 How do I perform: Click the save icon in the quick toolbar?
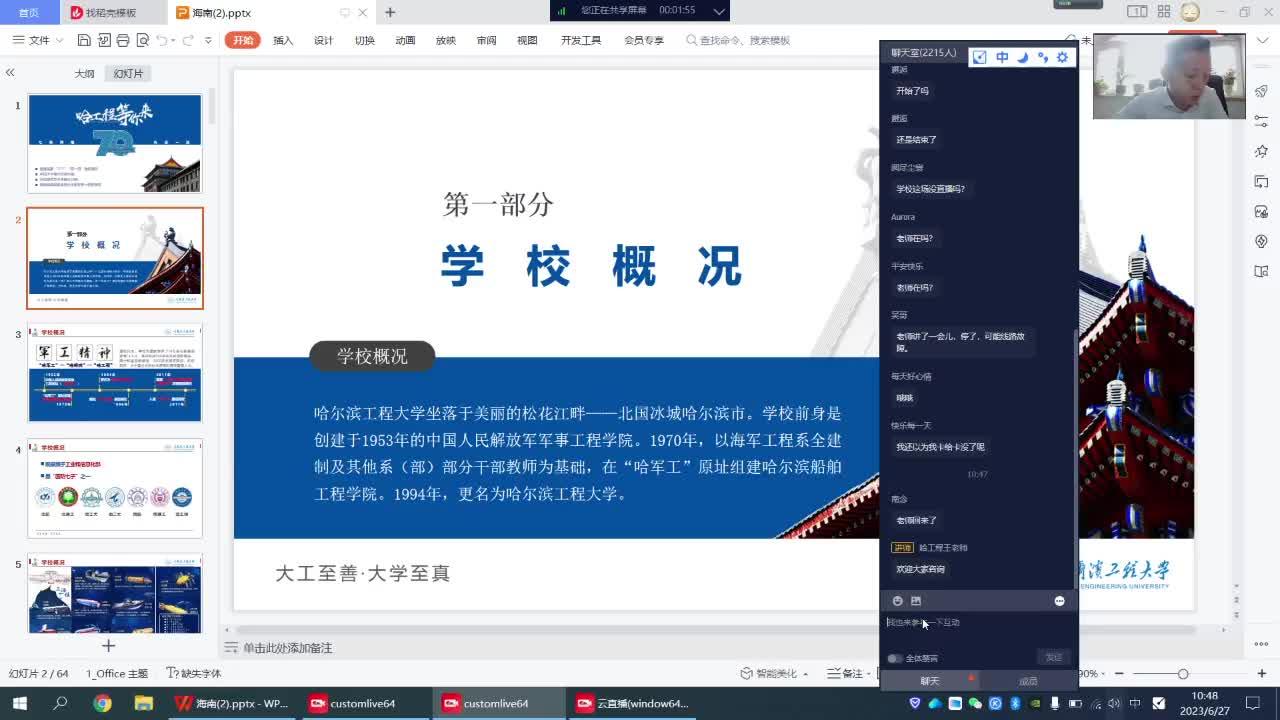click(84, 40)
